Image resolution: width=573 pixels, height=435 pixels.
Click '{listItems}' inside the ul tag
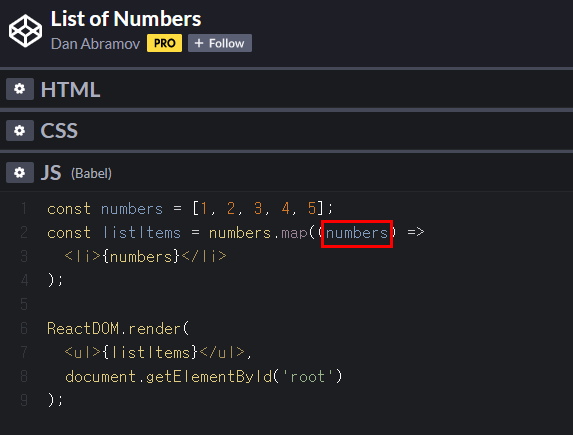(x=150, y=352)
